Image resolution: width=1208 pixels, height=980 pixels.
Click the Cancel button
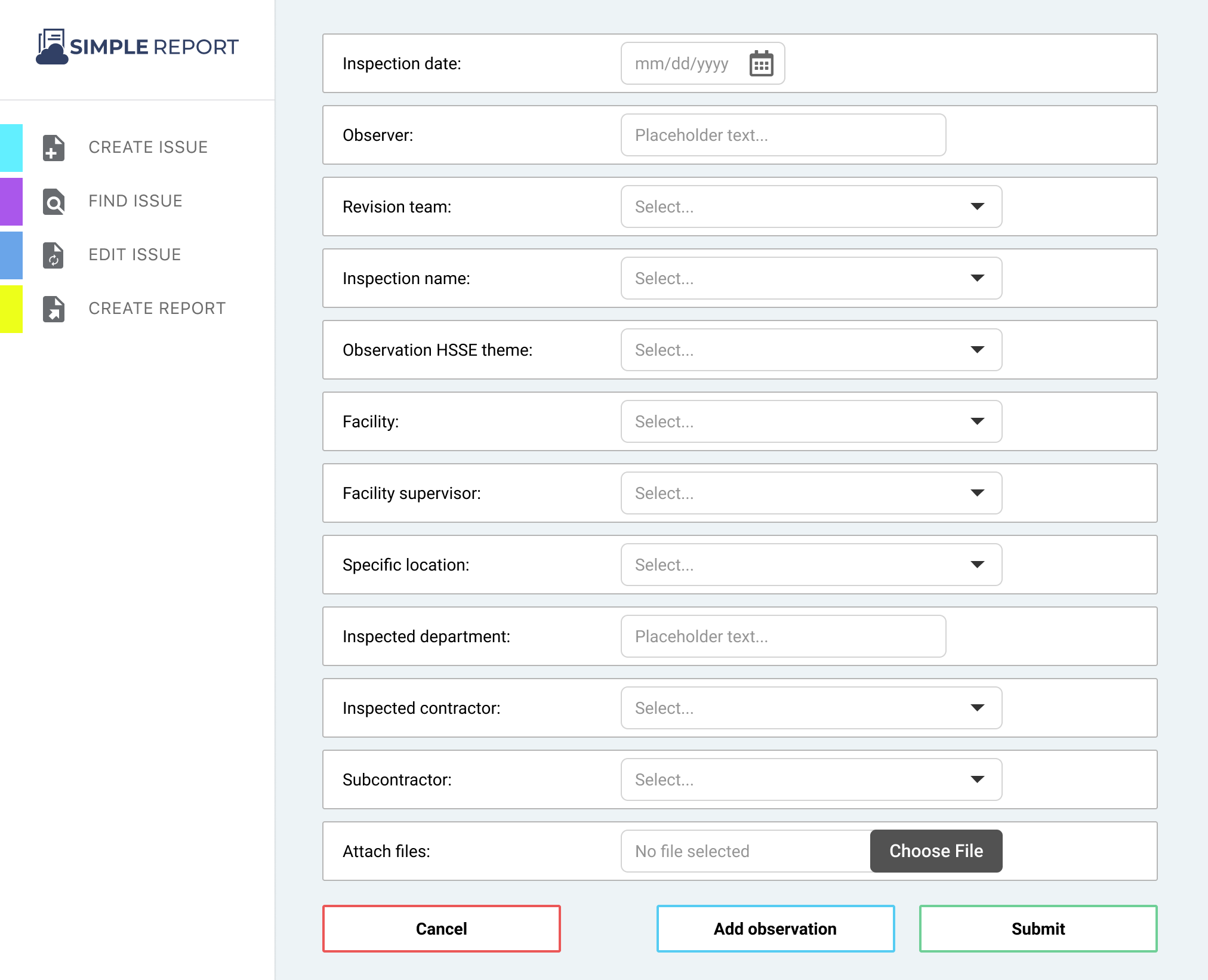441,929
